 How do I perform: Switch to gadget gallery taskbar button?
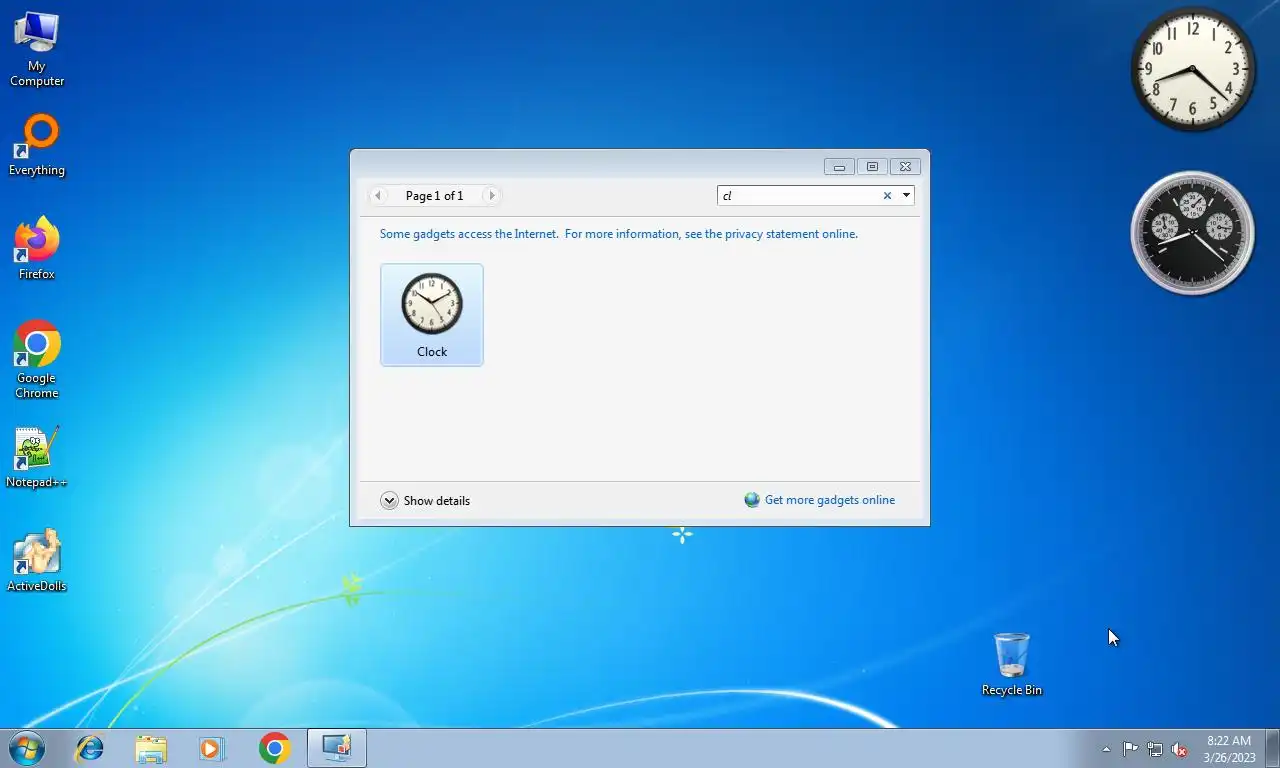[x=337, y=748]
